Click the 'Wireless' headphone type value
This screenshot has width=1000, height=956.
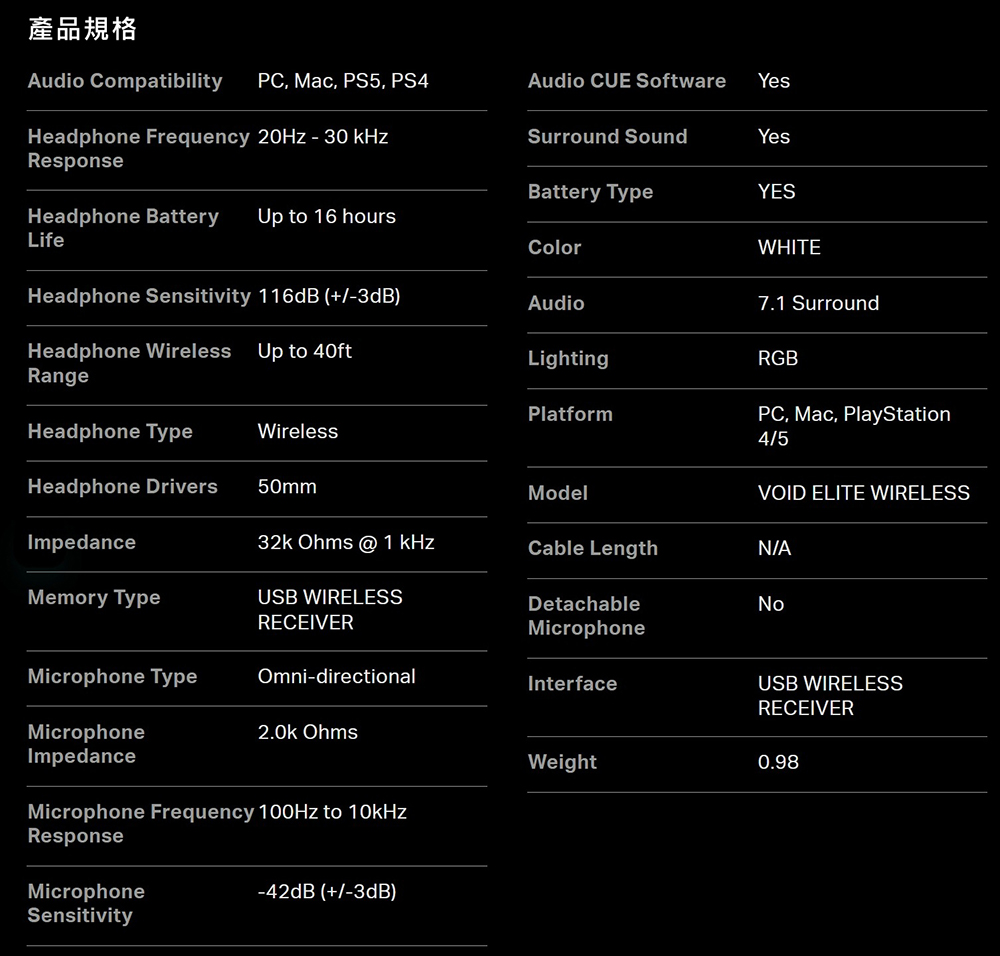coord(298,432)
